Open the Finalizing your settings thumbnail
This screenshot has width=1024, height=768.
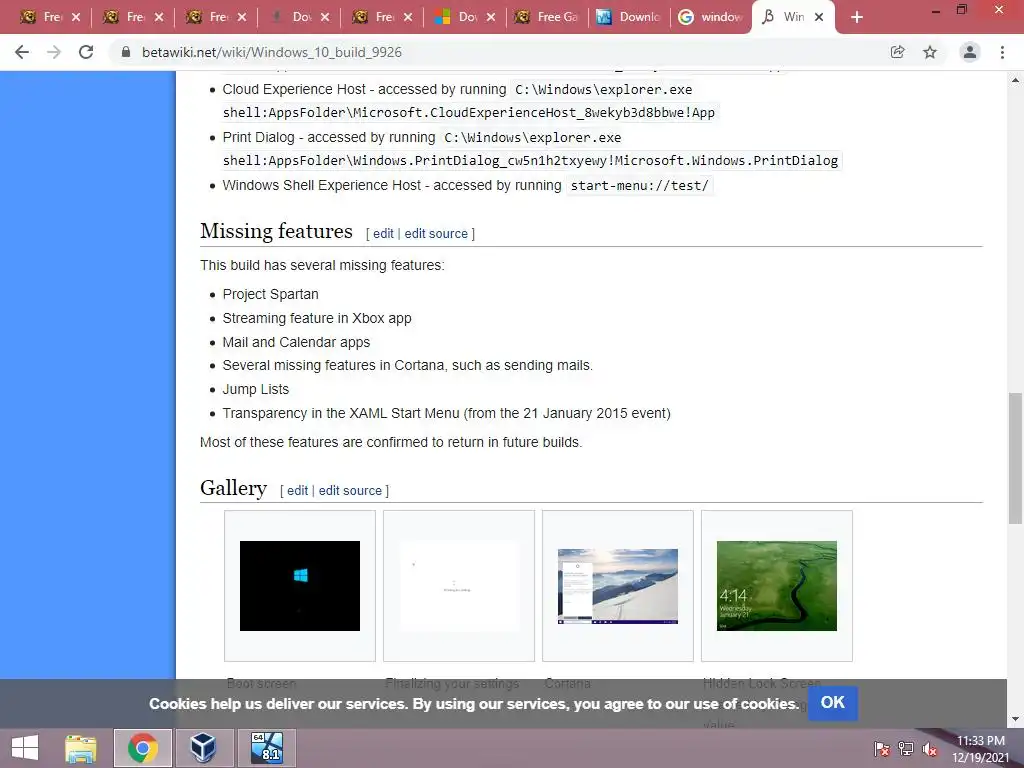tap(459, 586)
